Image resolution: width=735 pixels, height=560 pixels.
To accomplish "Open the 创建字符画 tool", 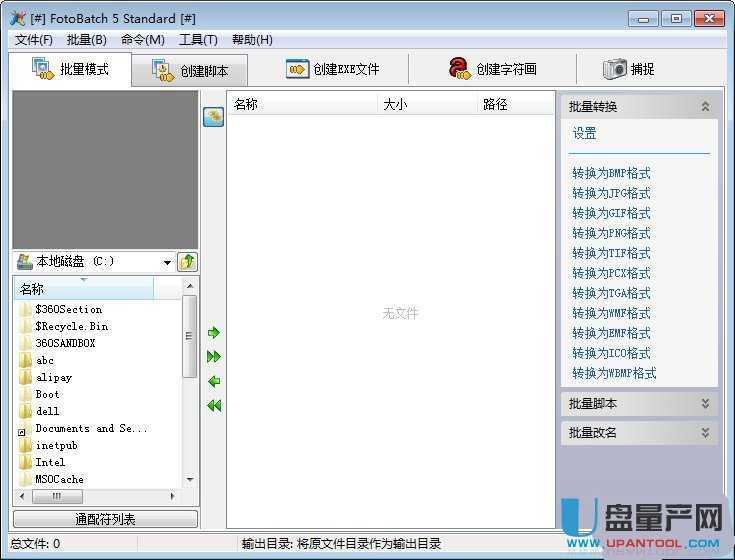I will (x=492, y=69).
